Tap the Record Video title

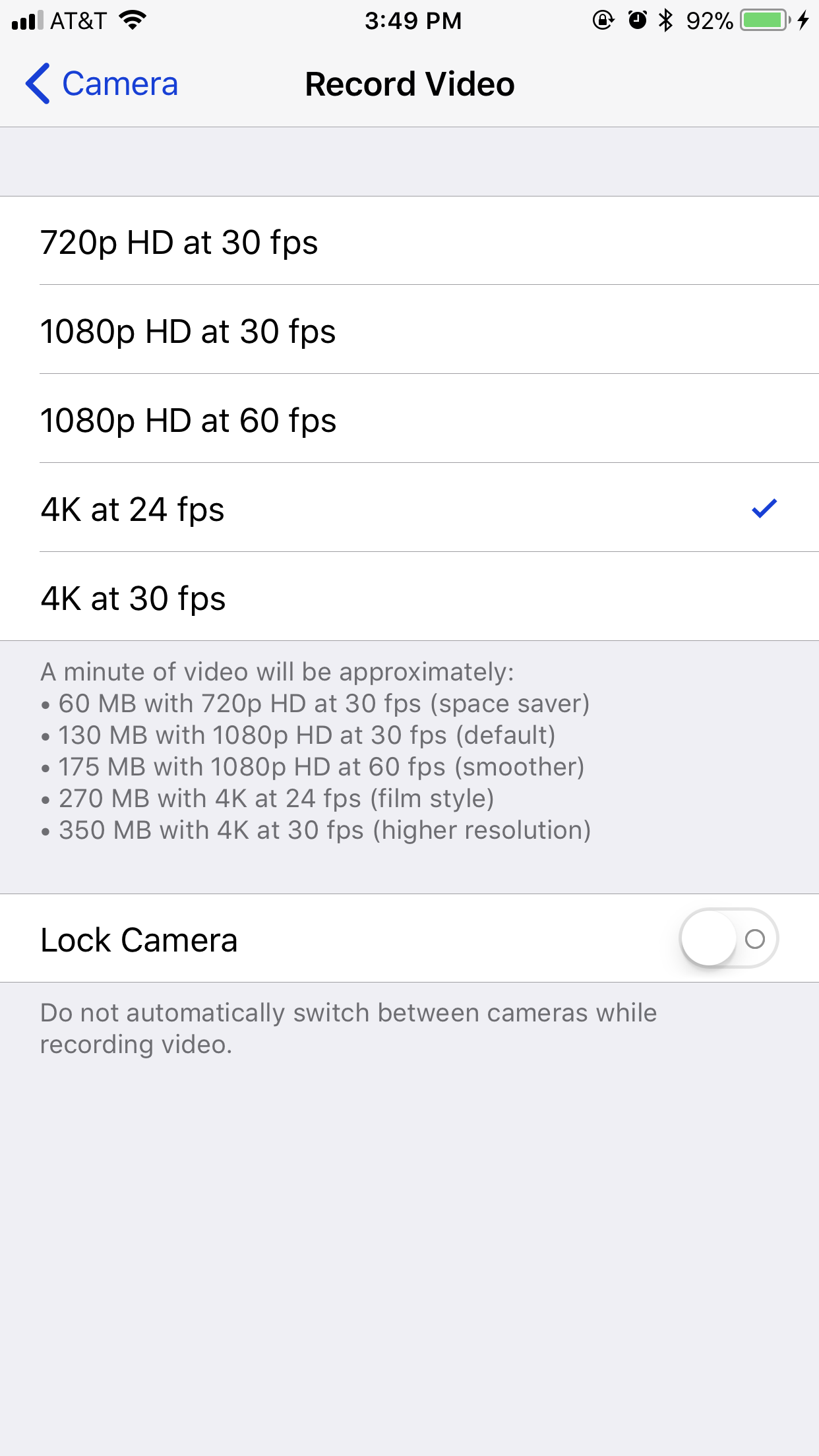pos(409,84)
